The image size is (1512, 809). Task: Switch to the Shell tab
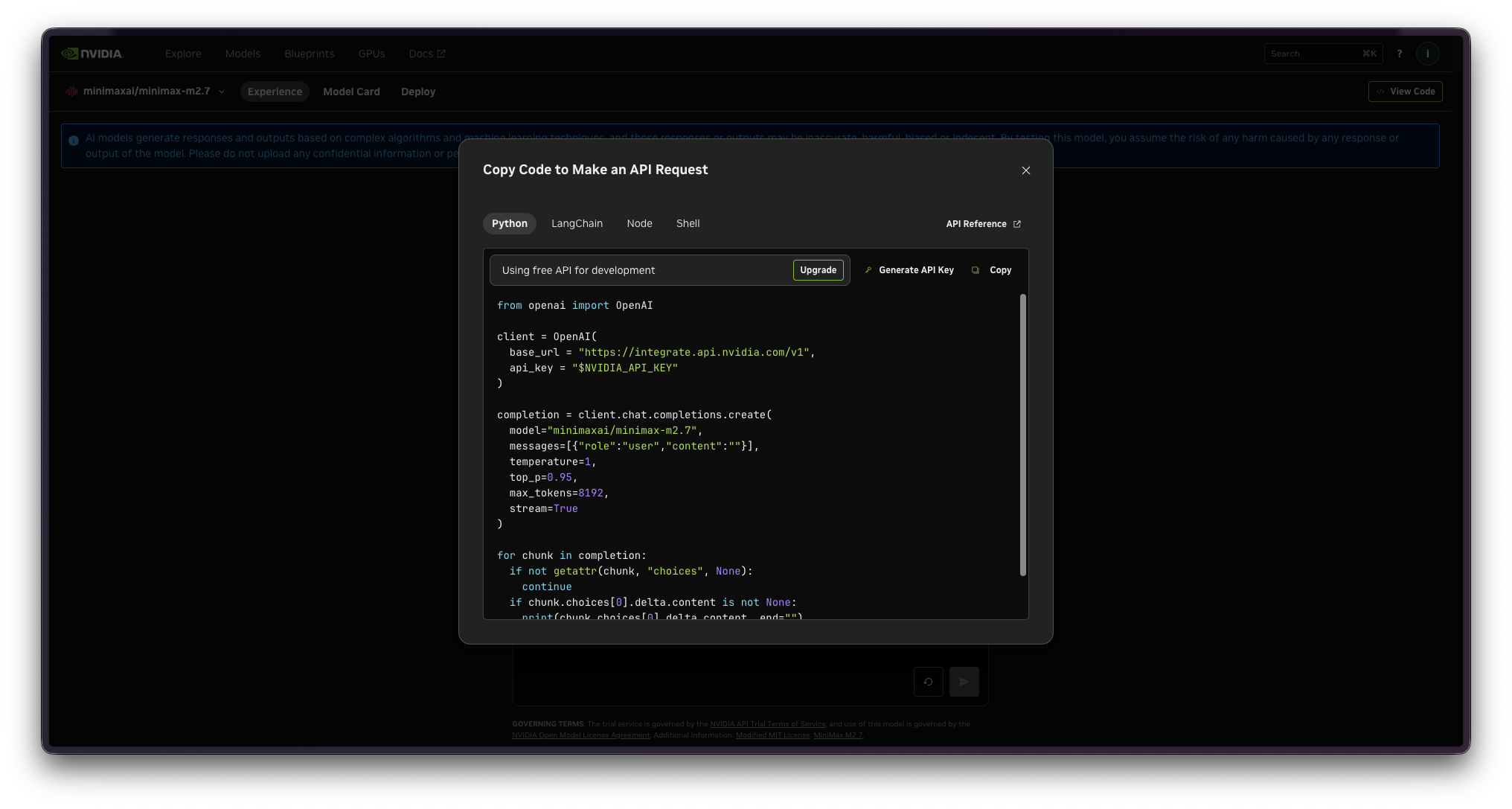click(688, 223)
